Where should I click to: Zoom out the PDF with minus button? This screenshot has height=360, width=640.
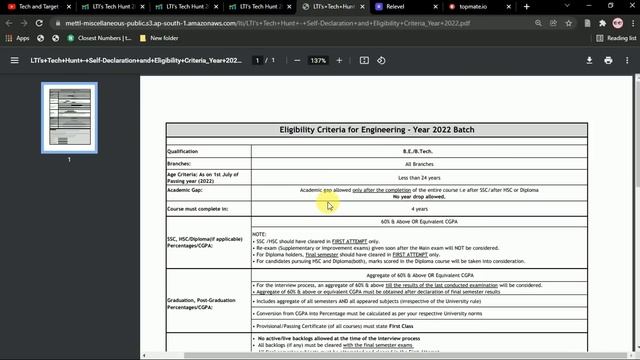(297, 60)
